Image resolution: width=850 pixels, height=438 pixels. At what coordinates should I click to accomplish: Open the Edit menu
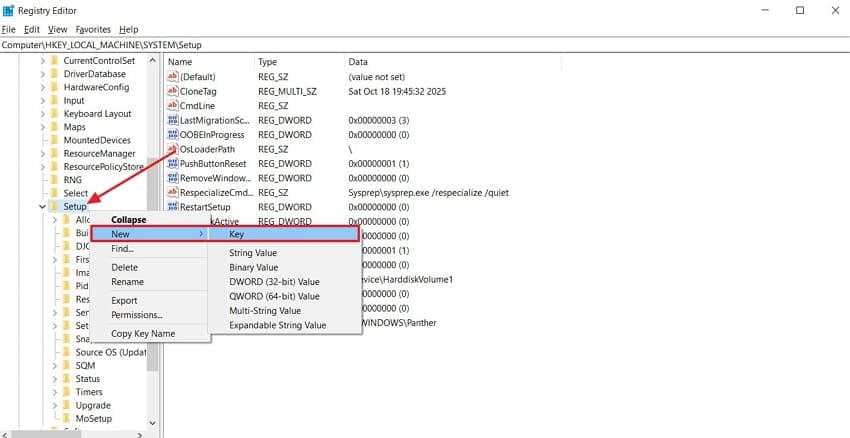(x=32, y=29)
